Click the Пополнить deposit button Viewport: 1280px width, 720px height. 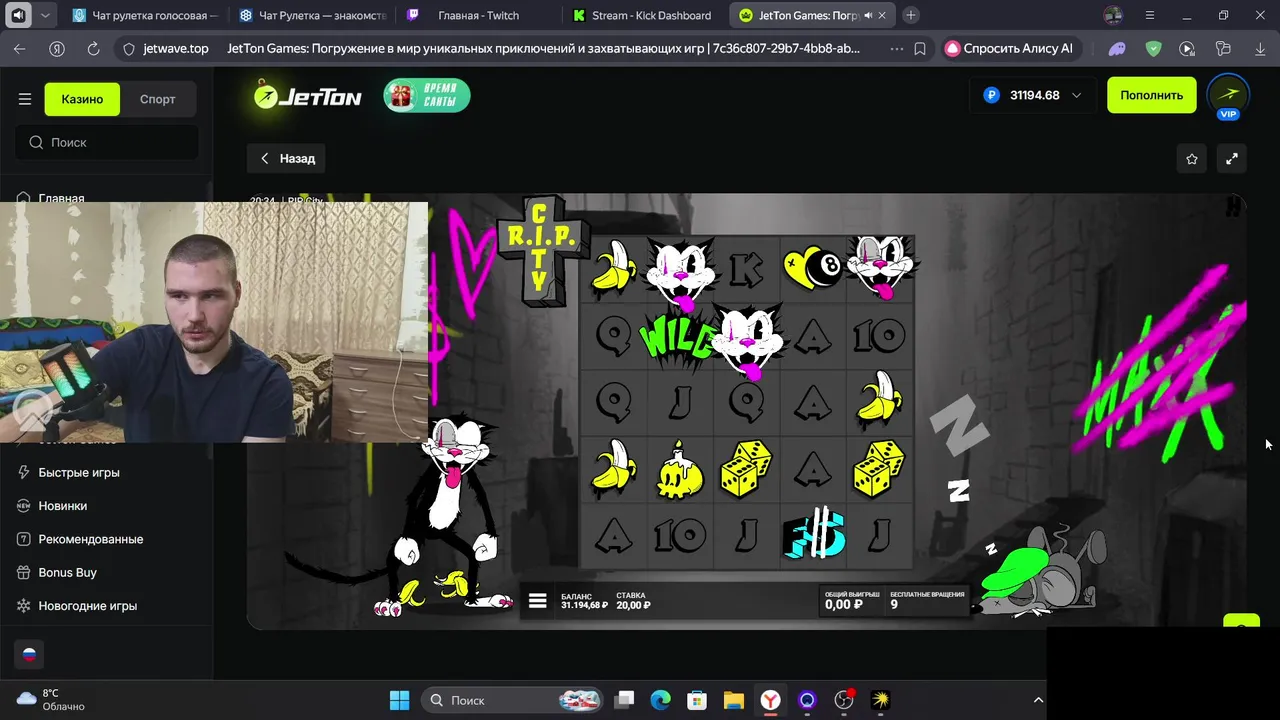(1151, 95)
